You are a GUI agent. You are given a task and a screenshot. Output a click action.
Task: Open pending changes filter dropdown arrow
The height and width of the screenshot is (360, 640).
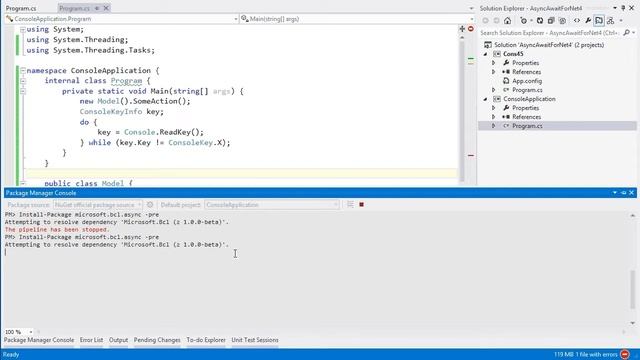tap(531, 21)
